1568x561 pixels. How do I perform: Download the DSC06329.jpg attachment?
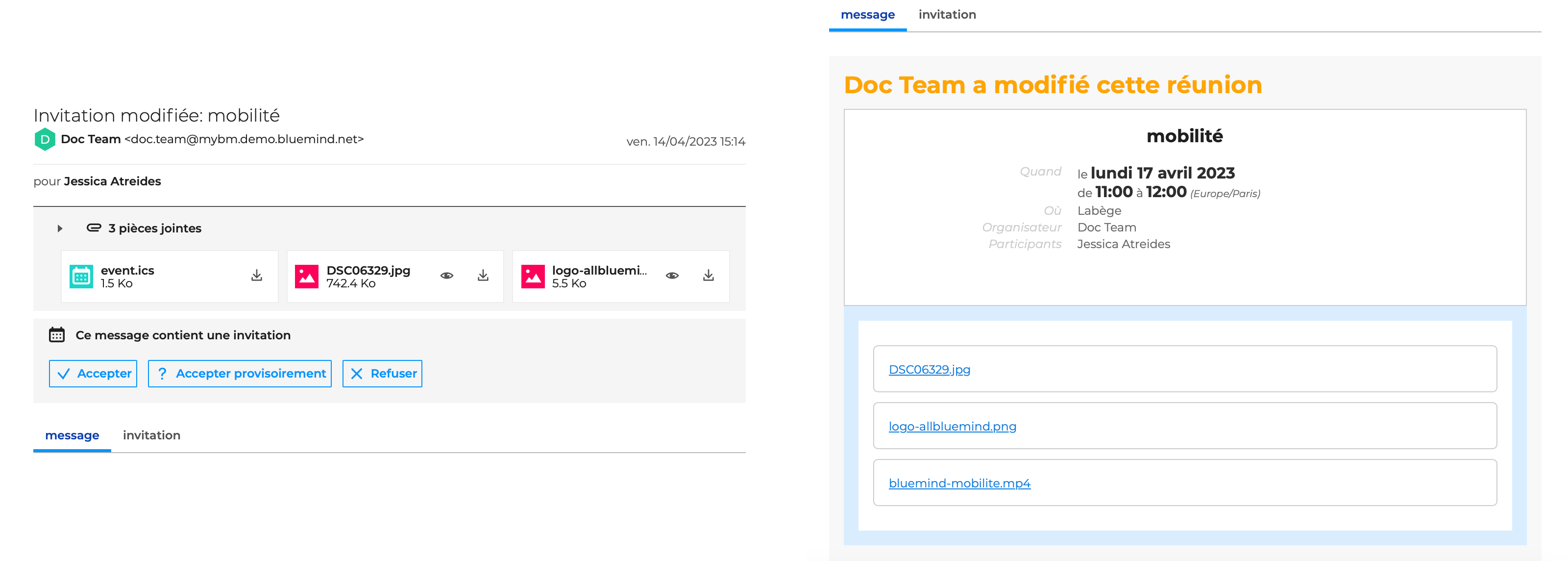483,276
